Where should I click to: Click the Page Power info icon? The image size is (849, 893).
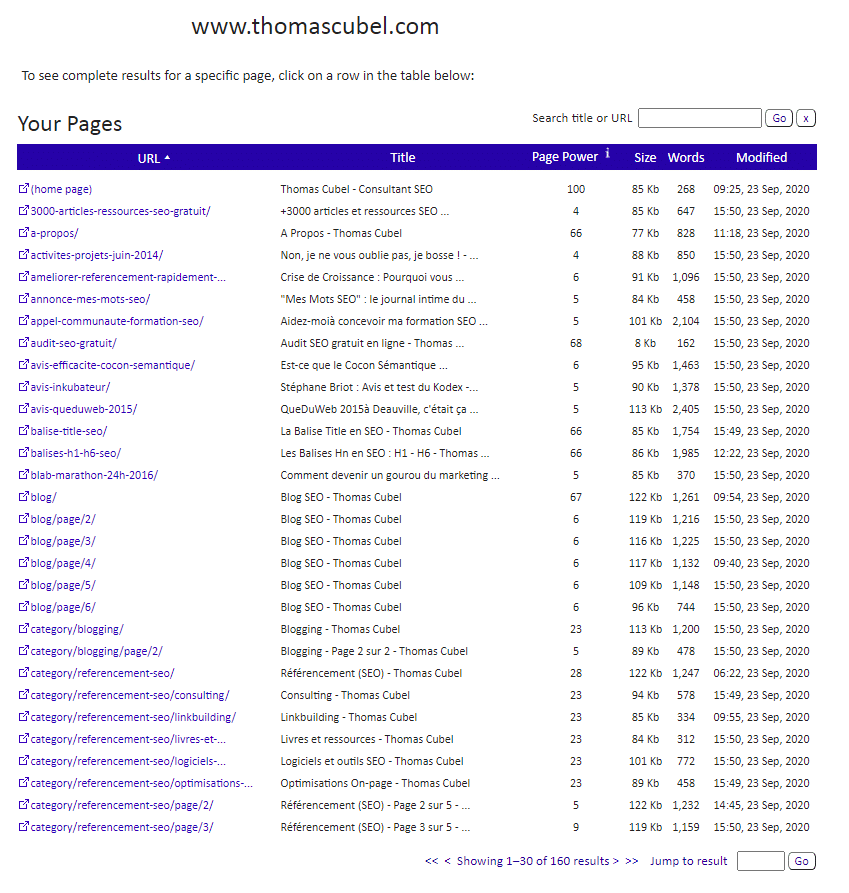pos(608,153)
